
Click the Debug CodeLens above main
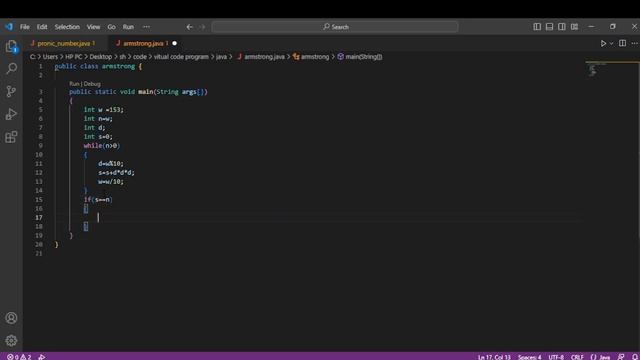92,84
